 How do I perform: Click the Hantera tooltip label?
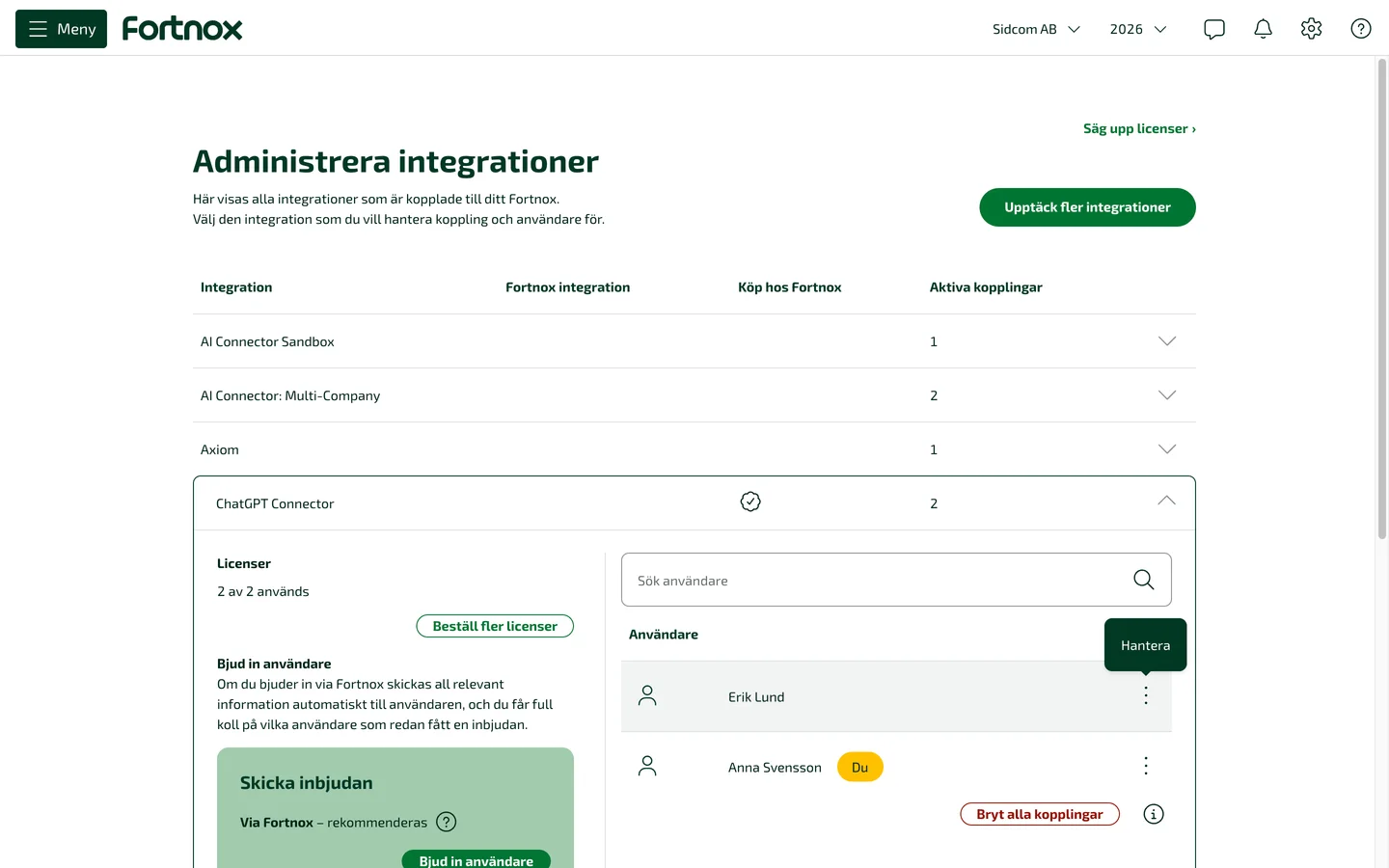pos(1145,645)
